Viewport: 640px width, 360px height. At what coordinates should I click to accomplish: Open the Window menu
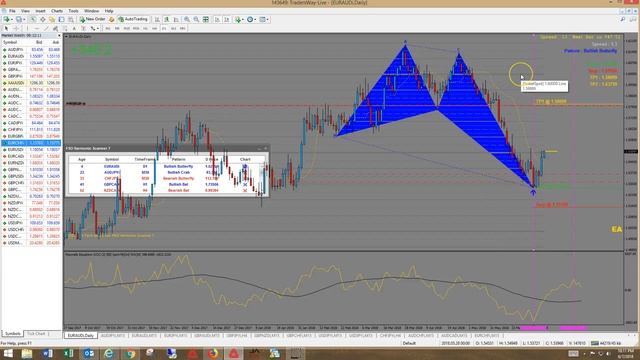pos(91,11)
